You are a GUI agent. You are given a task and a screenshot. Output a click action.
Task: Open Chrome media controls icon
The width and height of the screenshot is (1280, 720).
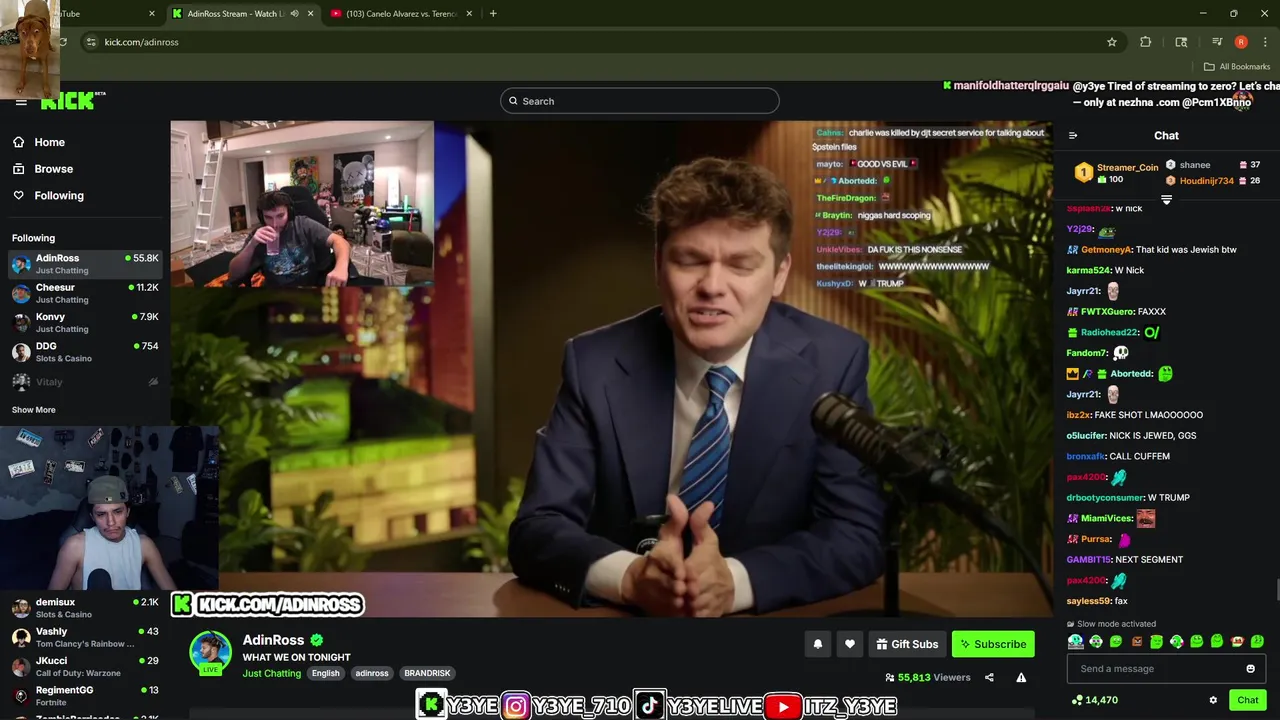click(x=1217, y=42)
